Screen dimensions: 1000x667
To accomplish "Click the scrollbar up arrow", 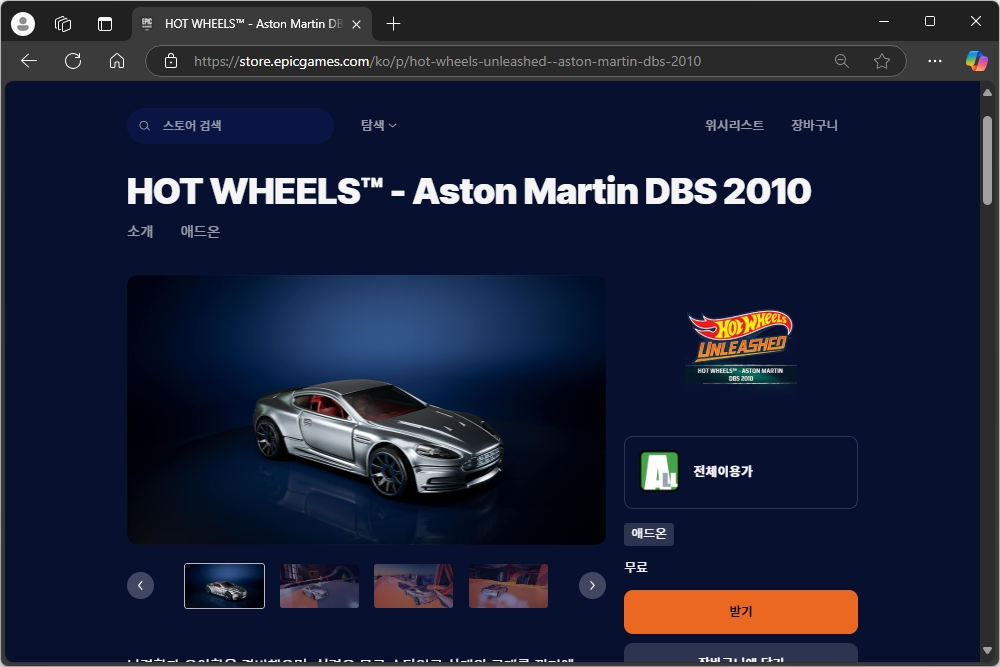I will coord(987,92).
